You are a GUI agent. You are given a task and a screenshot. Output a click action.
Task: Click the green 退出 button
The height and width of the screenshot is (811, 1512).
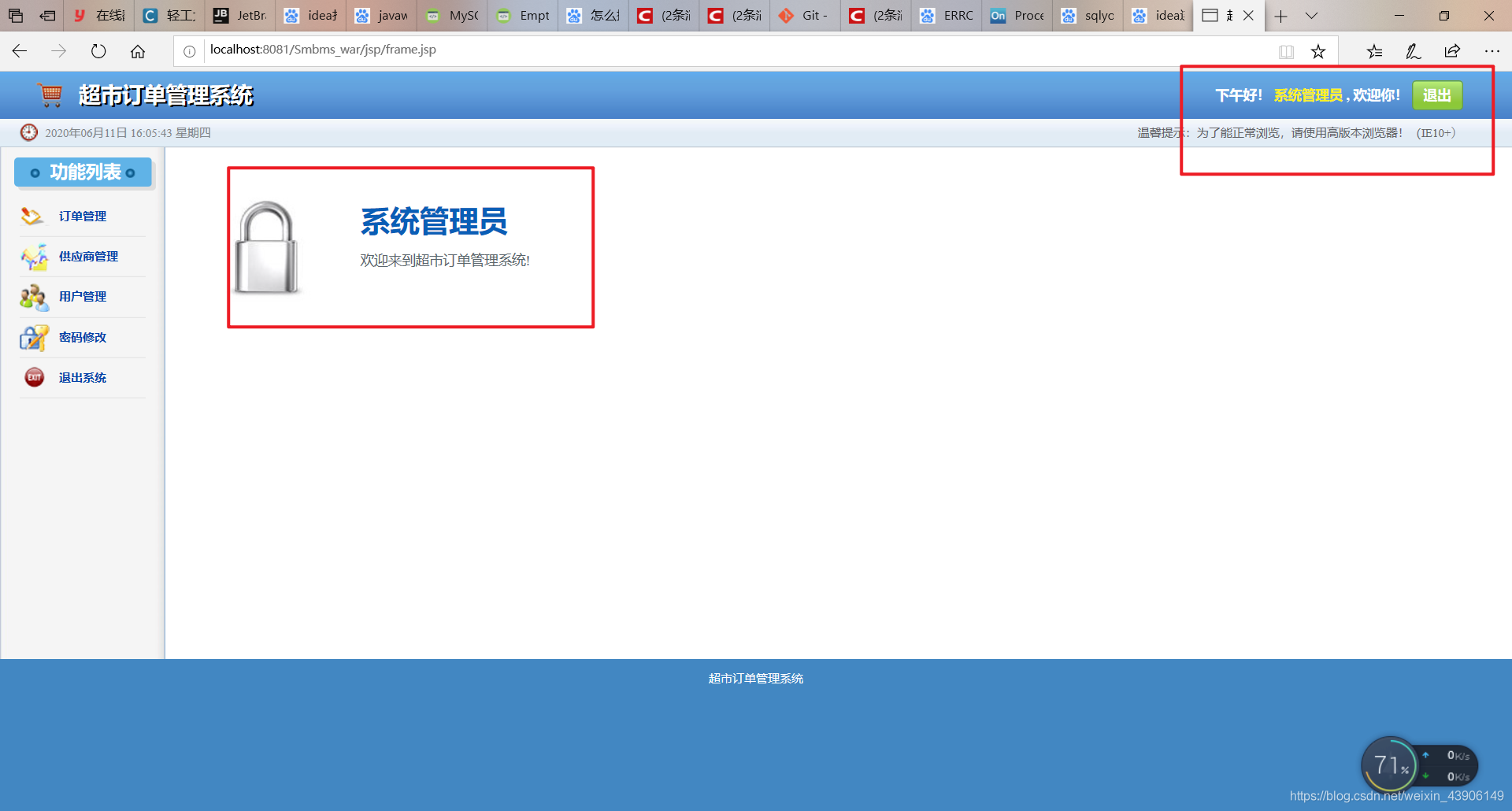1437,95
